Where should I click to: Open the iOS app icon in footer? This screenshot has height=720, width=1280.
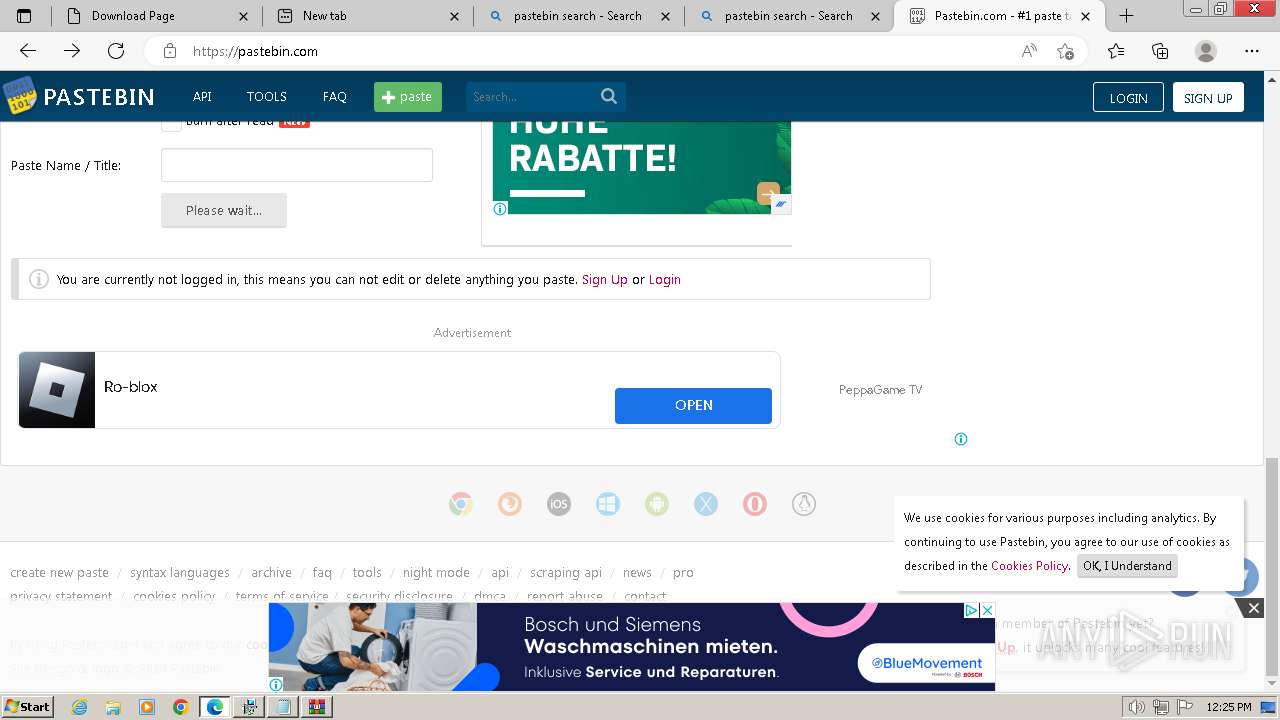[559, 504]
